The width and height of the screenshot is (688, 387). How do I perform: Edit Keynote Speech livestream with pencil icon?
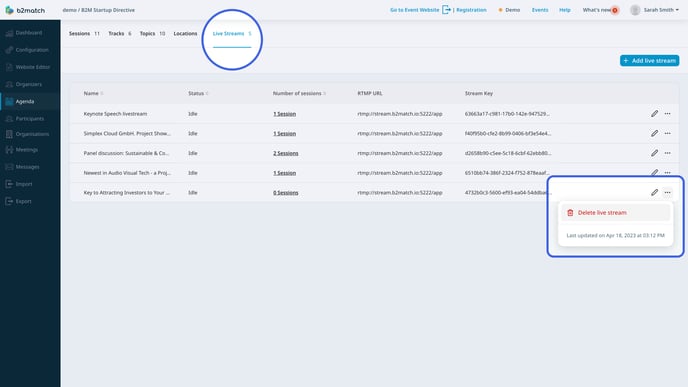(654, 114)
